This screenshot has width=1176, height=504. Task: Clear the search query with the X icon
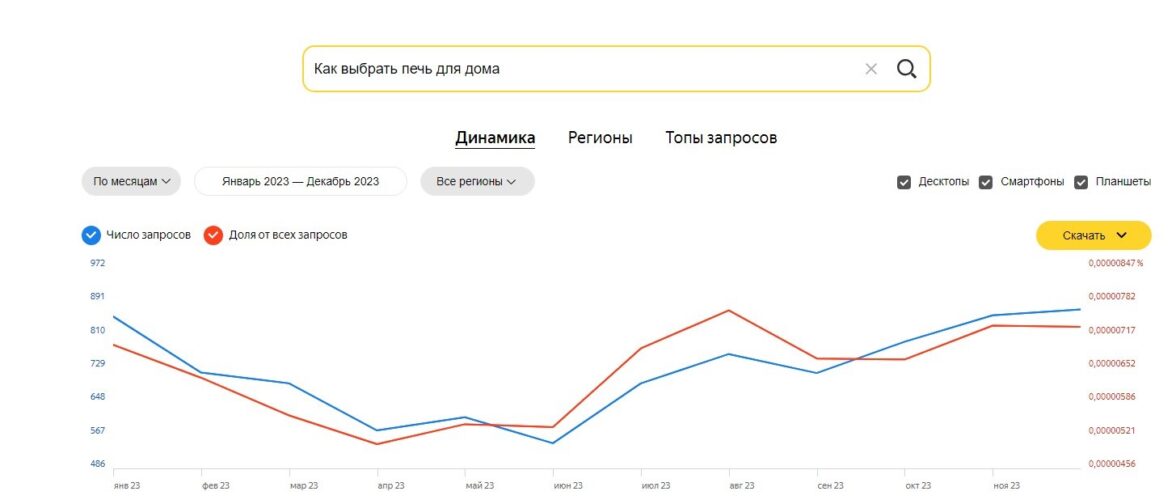pyautogui.click(x=871, y=69)
